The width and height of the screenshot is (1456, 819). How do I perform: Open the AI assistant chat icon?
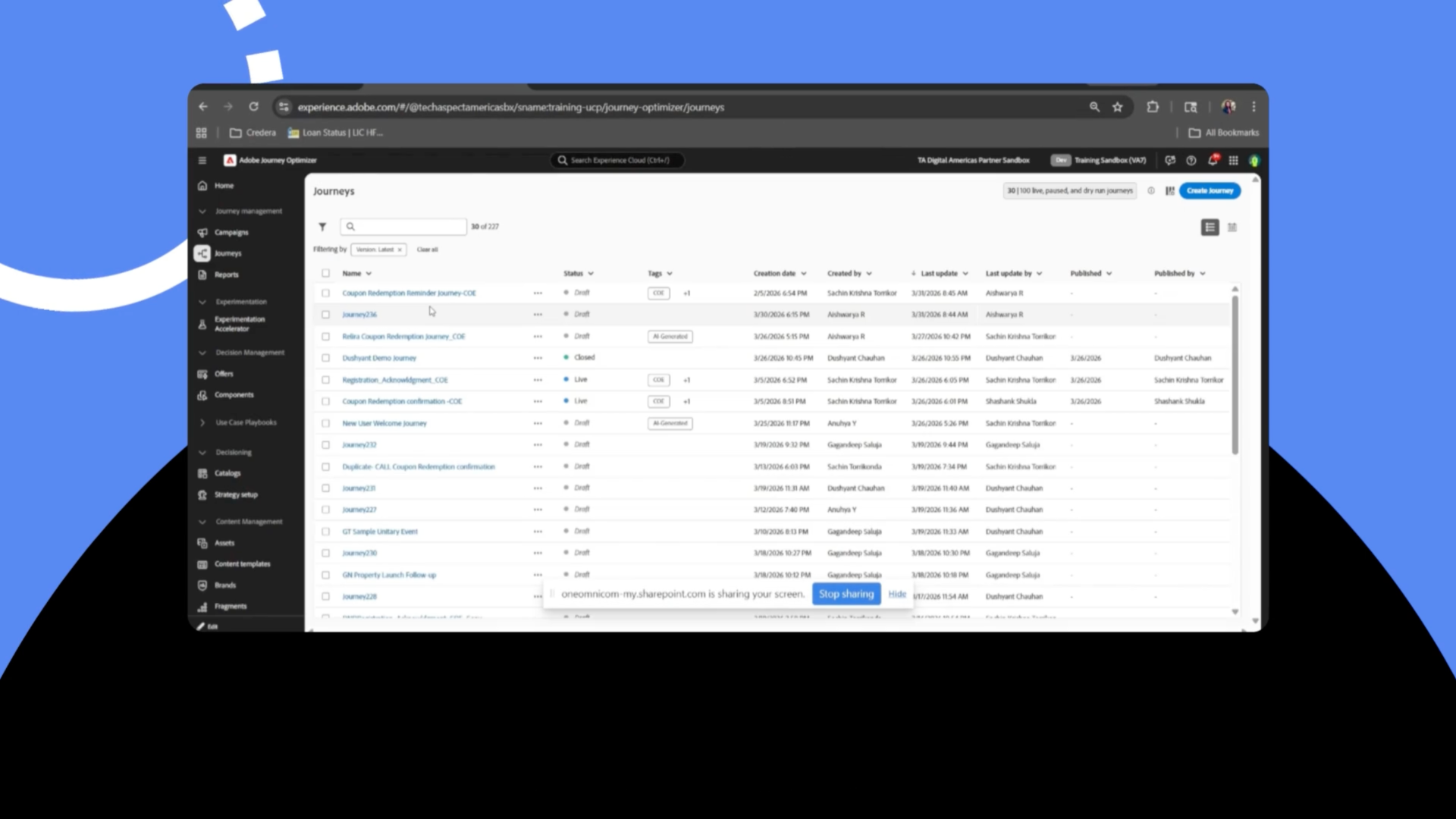(x=1170, y=160)
